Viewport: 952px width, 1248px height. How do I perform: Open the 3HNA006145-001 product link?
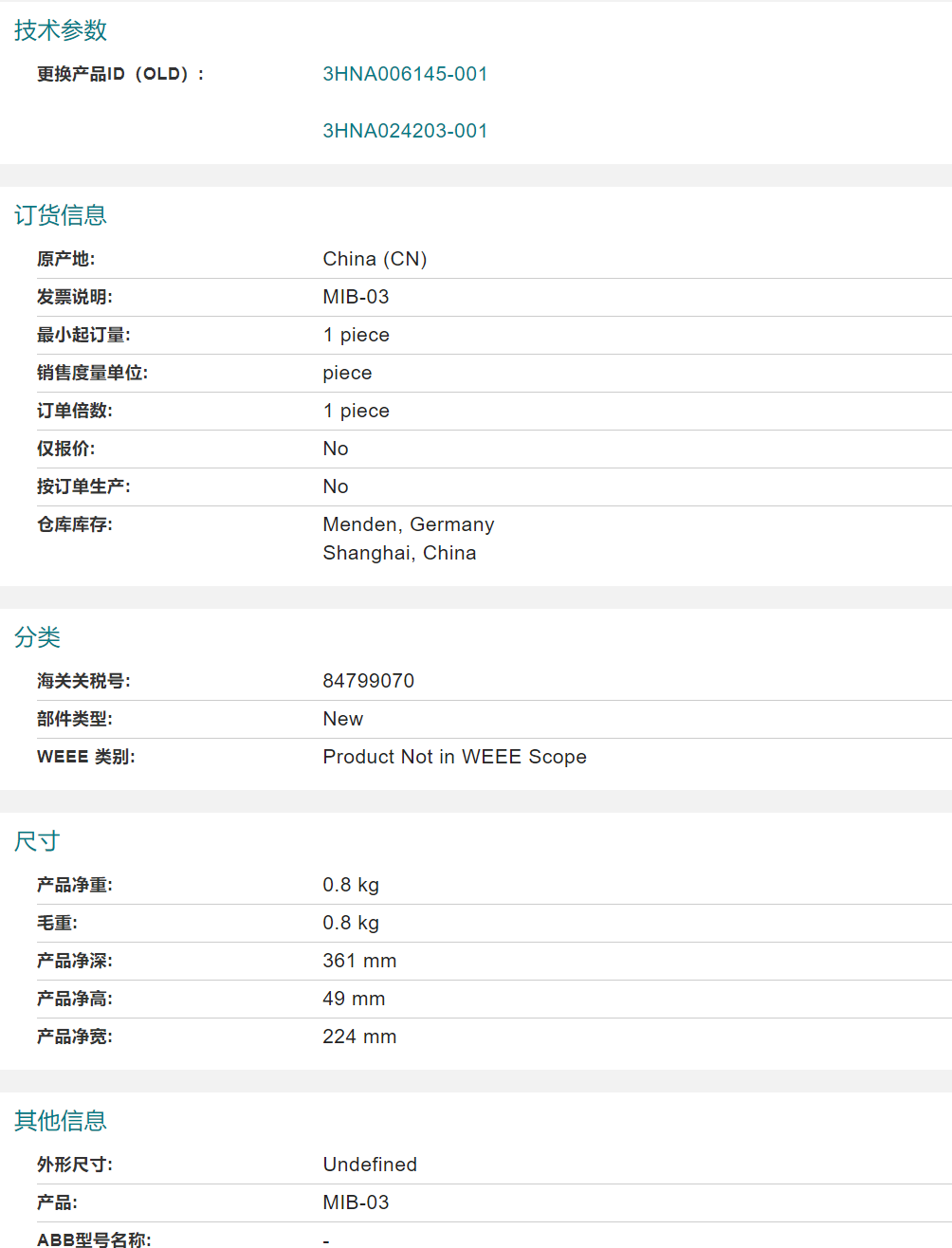point(405,74)
